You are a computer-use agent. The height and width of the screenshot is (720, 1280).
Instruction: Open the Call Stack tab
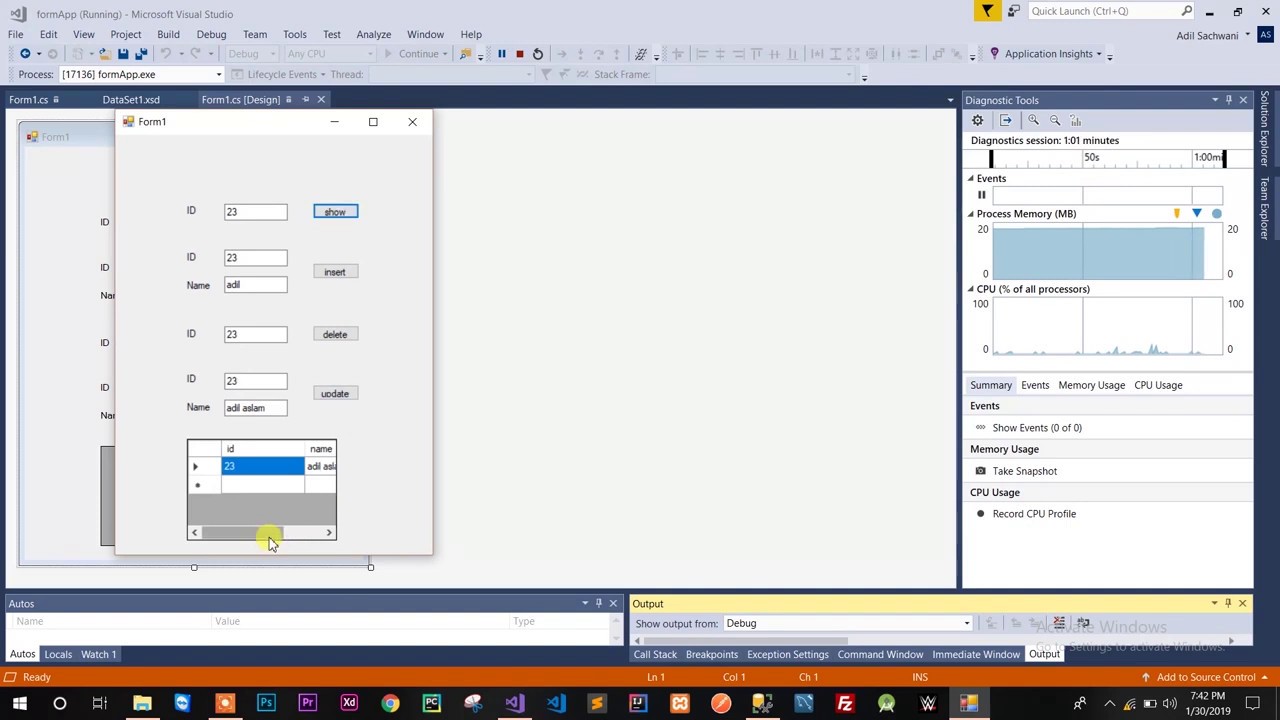655,654
